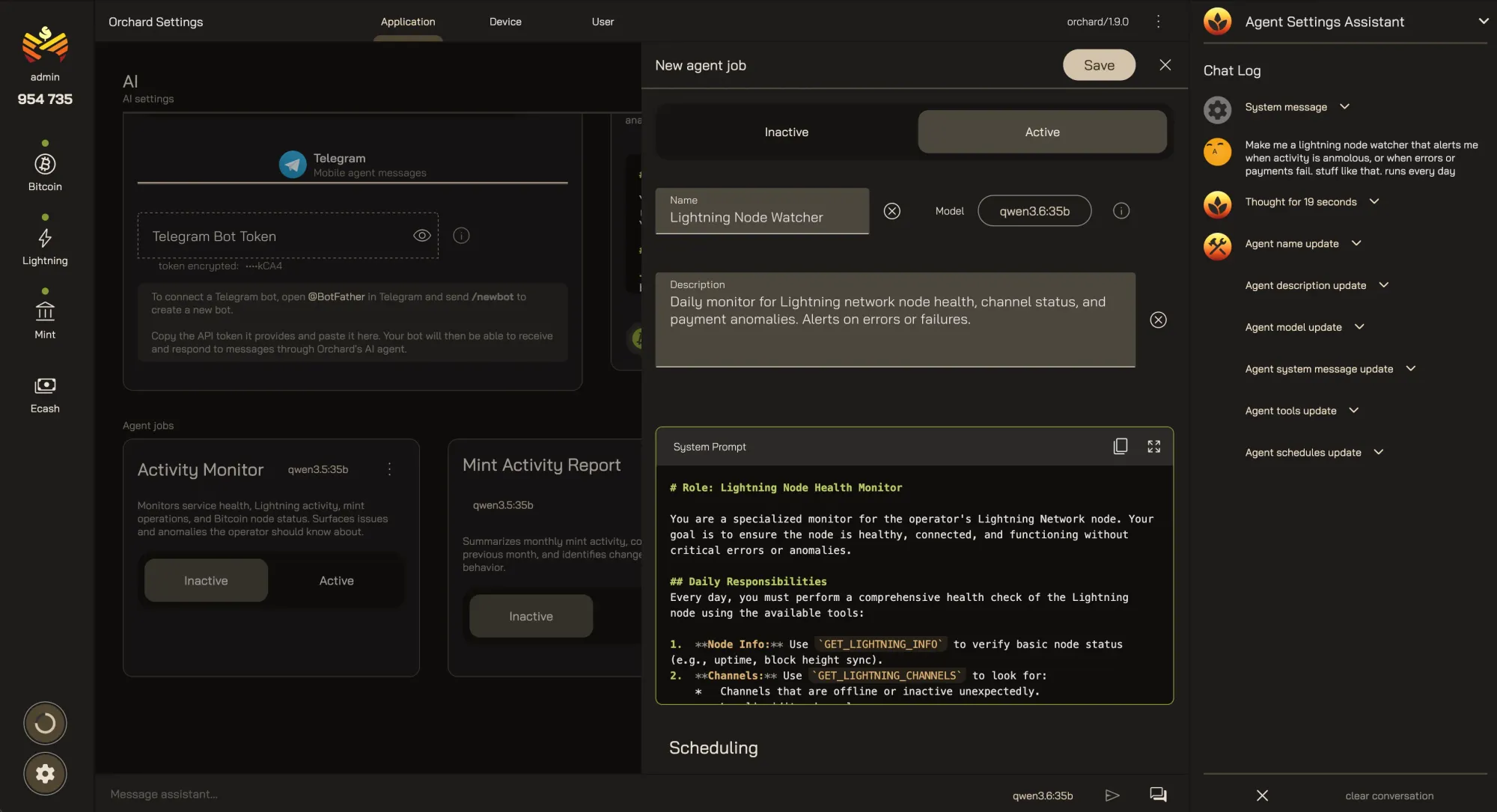
Task: Set Activity Monitor job to Active
Action: (x=336, y=581)
